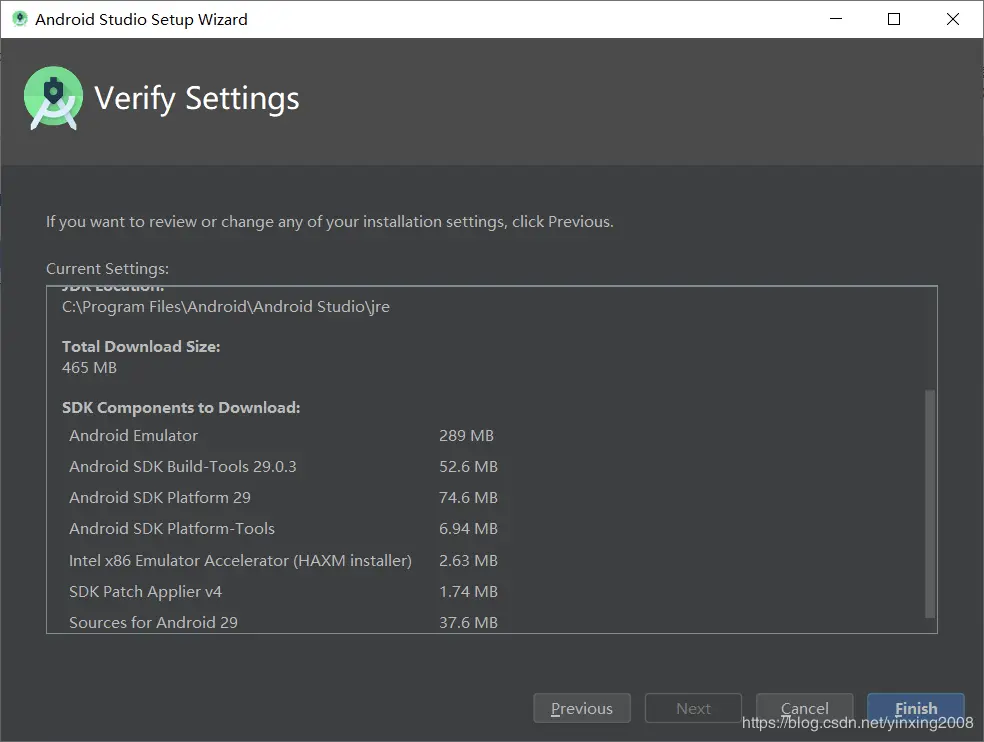Maximize the Setup Wizard window
This screenshot has height=742, width=984.
[x=894, y=19]
